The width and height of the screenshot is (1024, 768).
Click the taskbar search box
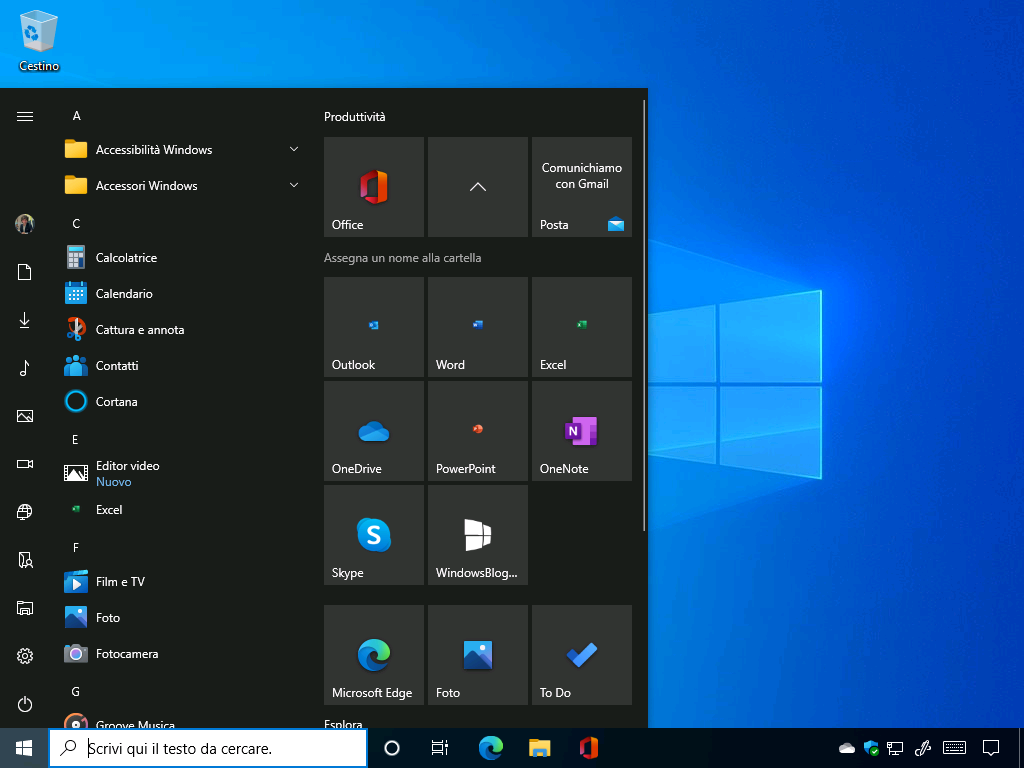click(x=208, y=748)
